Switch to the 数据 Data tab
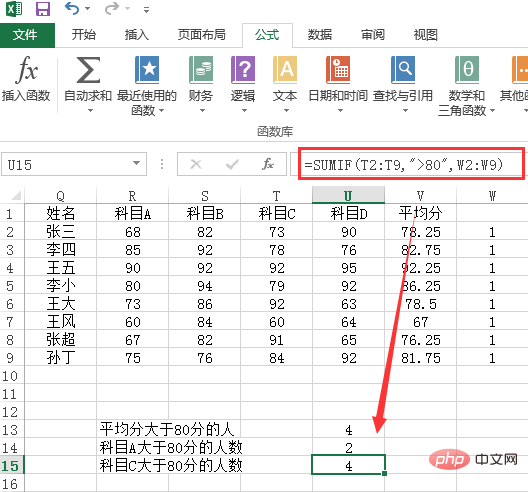Viewport: 528px width, 492px height. click(320, 35)
